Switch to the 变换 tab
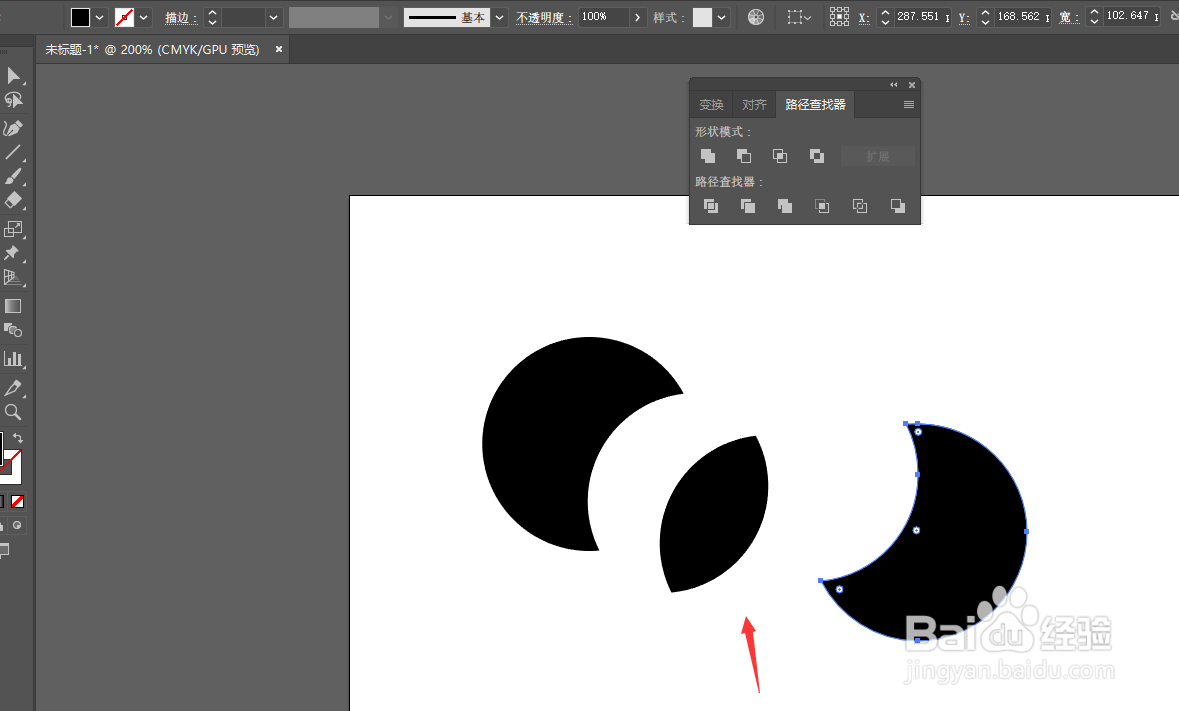Viewport: 1179px width, 711px height. (x=711, y=104)
